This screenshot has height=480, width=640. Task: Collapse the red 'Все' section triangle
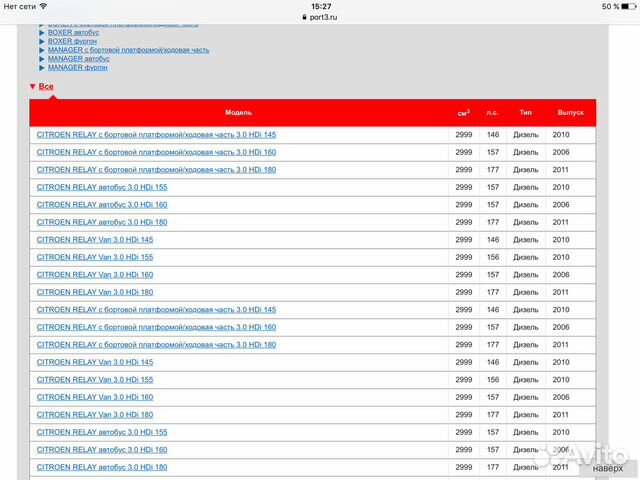(x=33, y=87)
